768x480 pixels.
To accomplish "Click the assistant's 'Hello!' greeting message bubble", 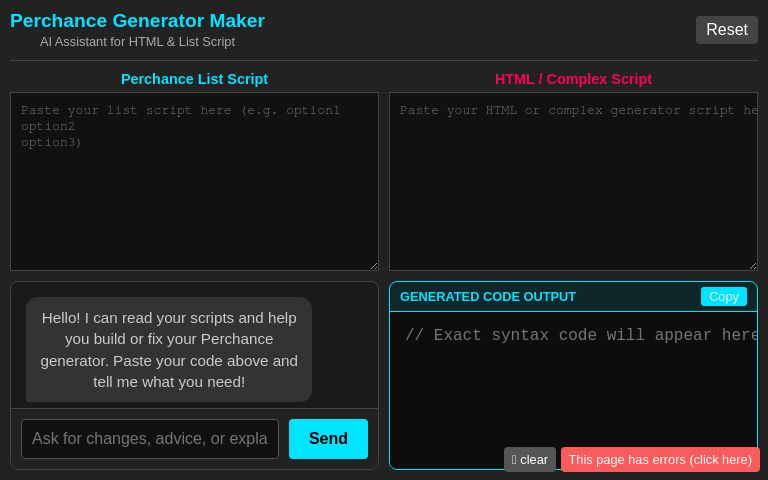I will [x=169, y=350].
